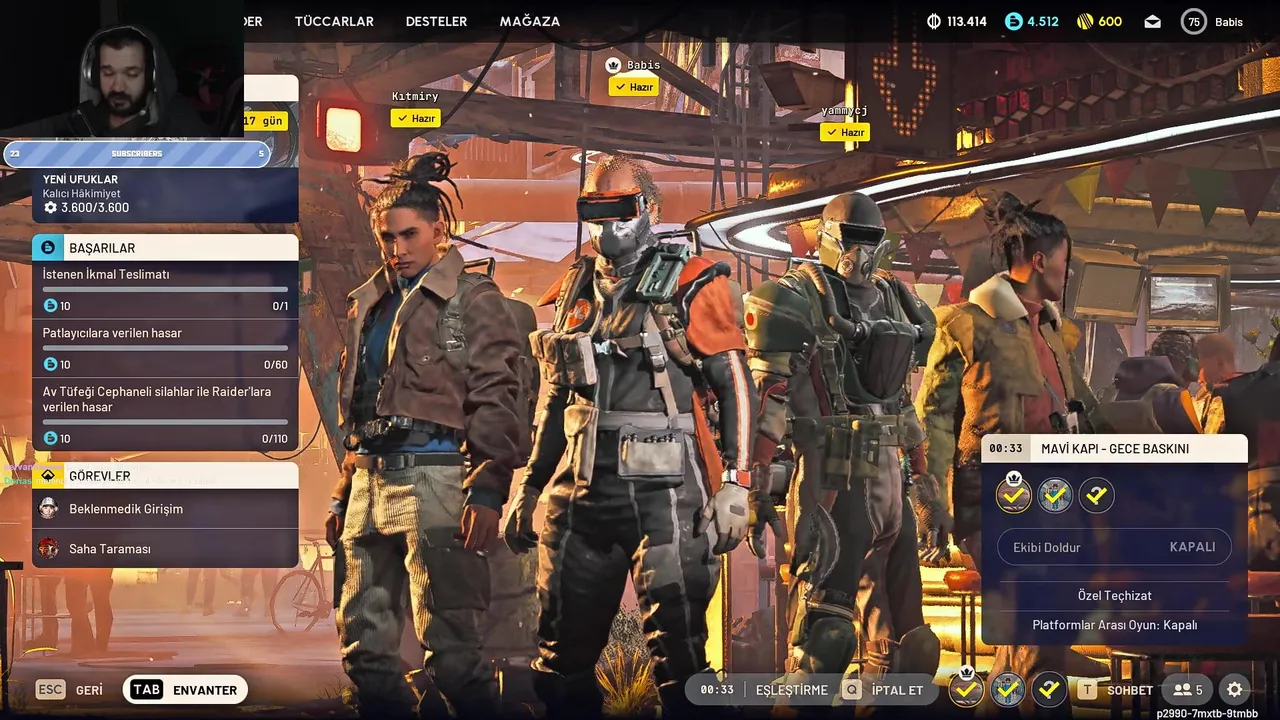Viewport: 1280px width, 720px height.
Task: Open the Yeni Ufuklar event card
Action: (165, 194)
